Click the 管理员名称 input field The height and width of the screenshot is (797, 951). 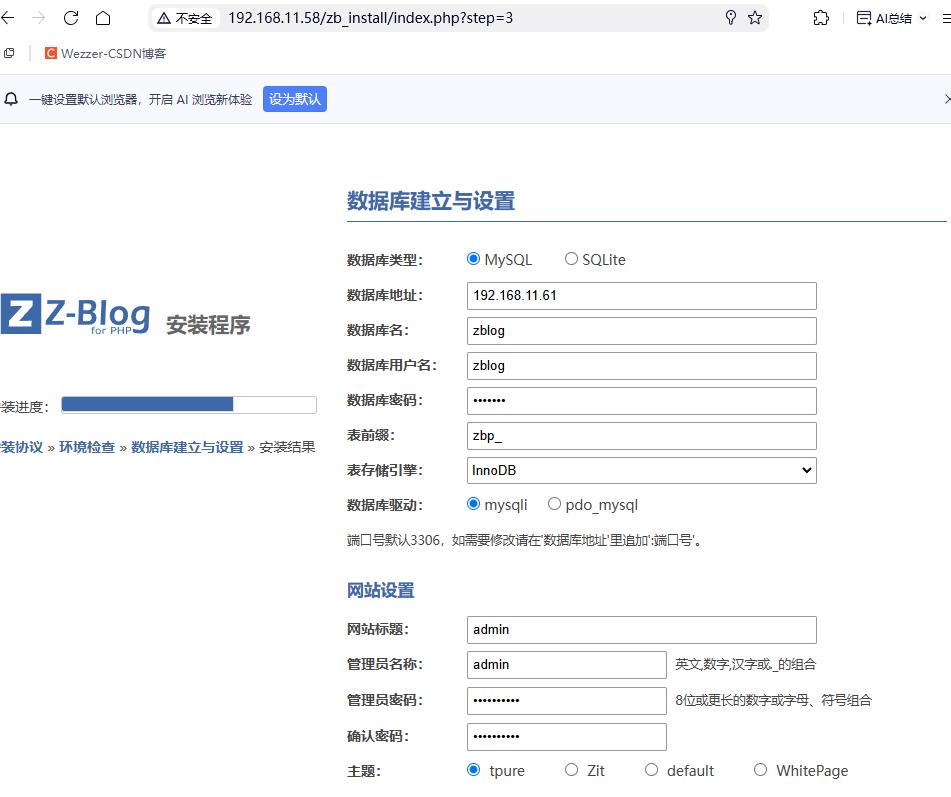pyautogui.click(x=566, y=665)
